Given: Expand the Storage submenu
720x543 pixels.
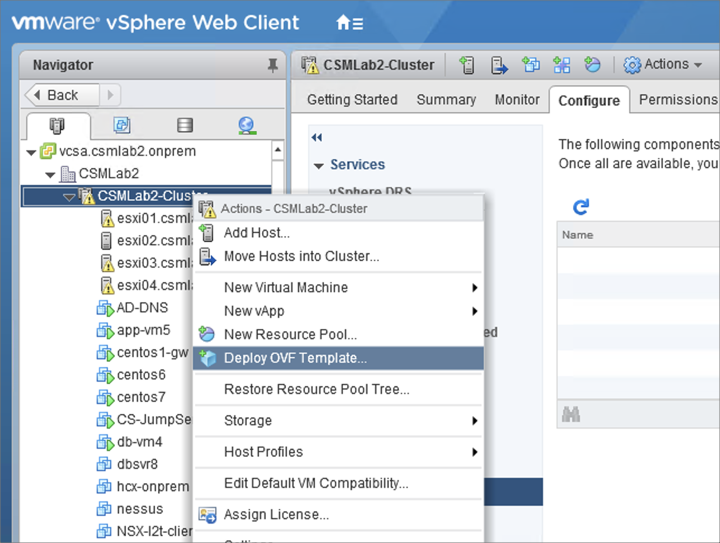Looking at the screenshot, I should pyautogui.click(x=338, y=420).
